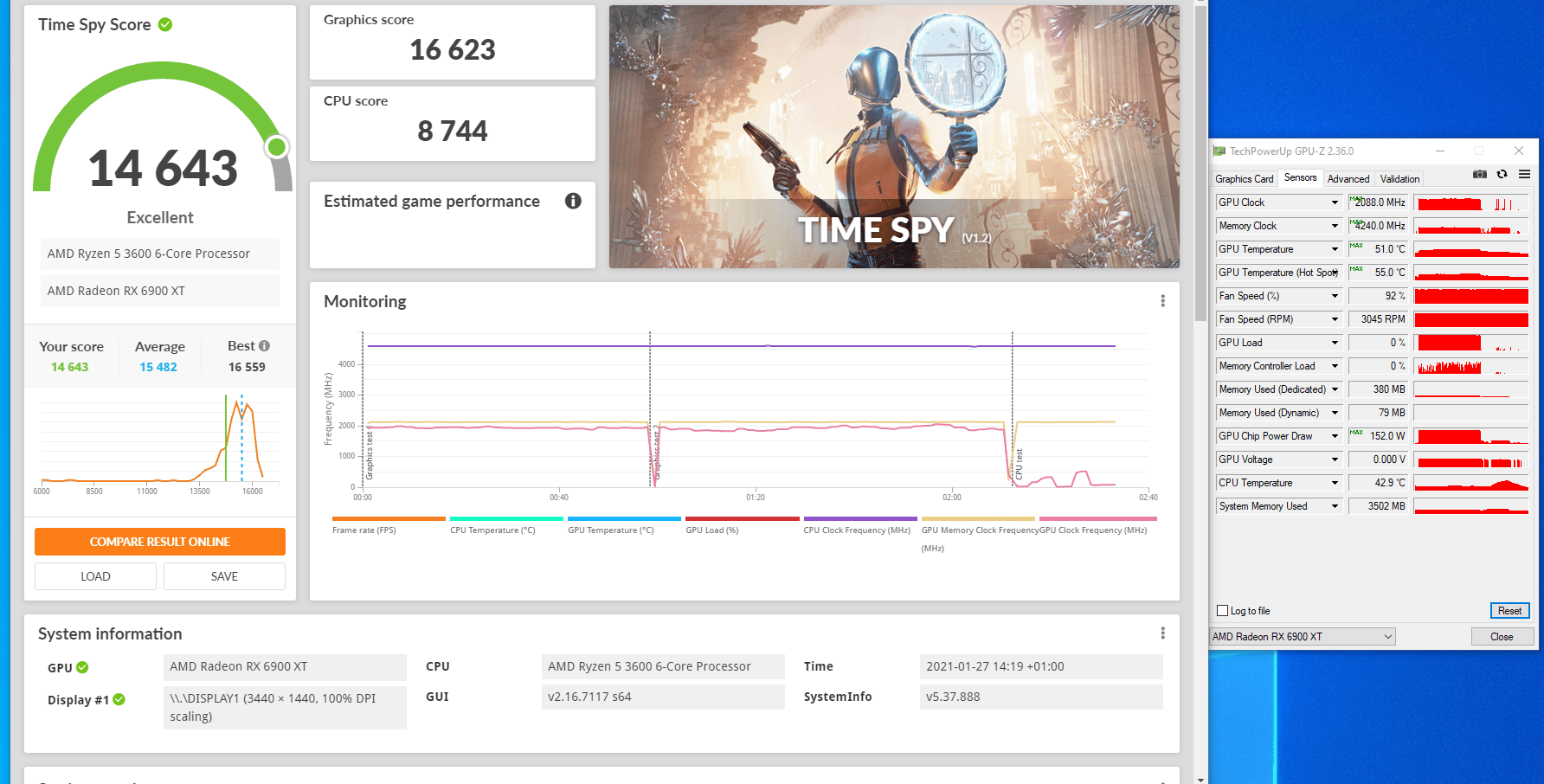Toggle CPU Clock Frequency legend series
Image resolution: width=1544 pixels, height=784 pixels.
click(x=859, y=524)
